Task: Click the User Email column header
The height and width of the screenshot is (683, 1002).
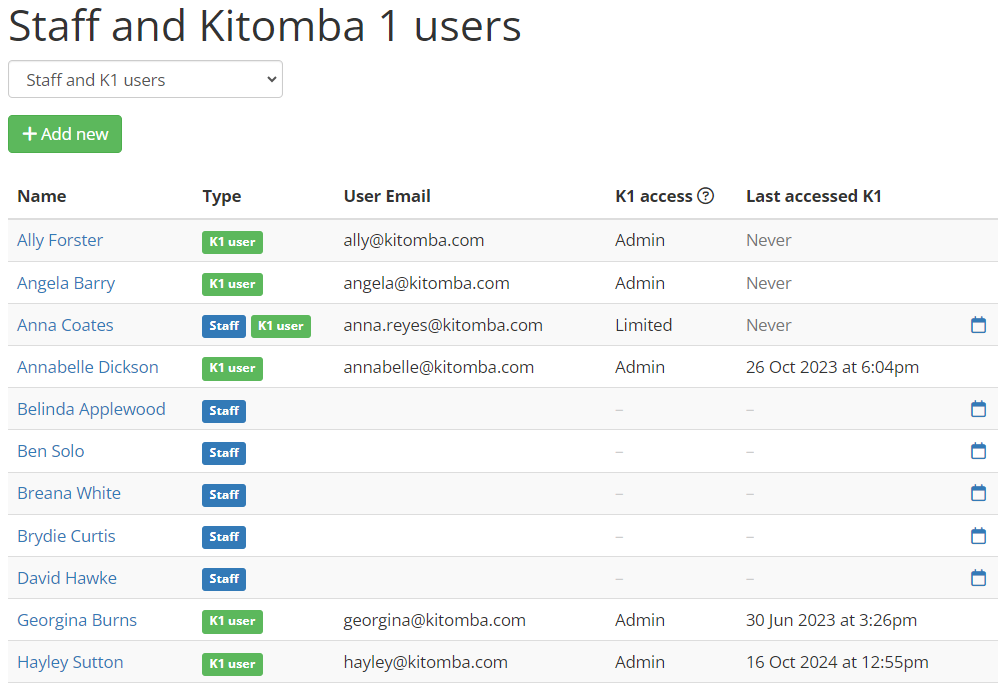Action: click(387, 196)
